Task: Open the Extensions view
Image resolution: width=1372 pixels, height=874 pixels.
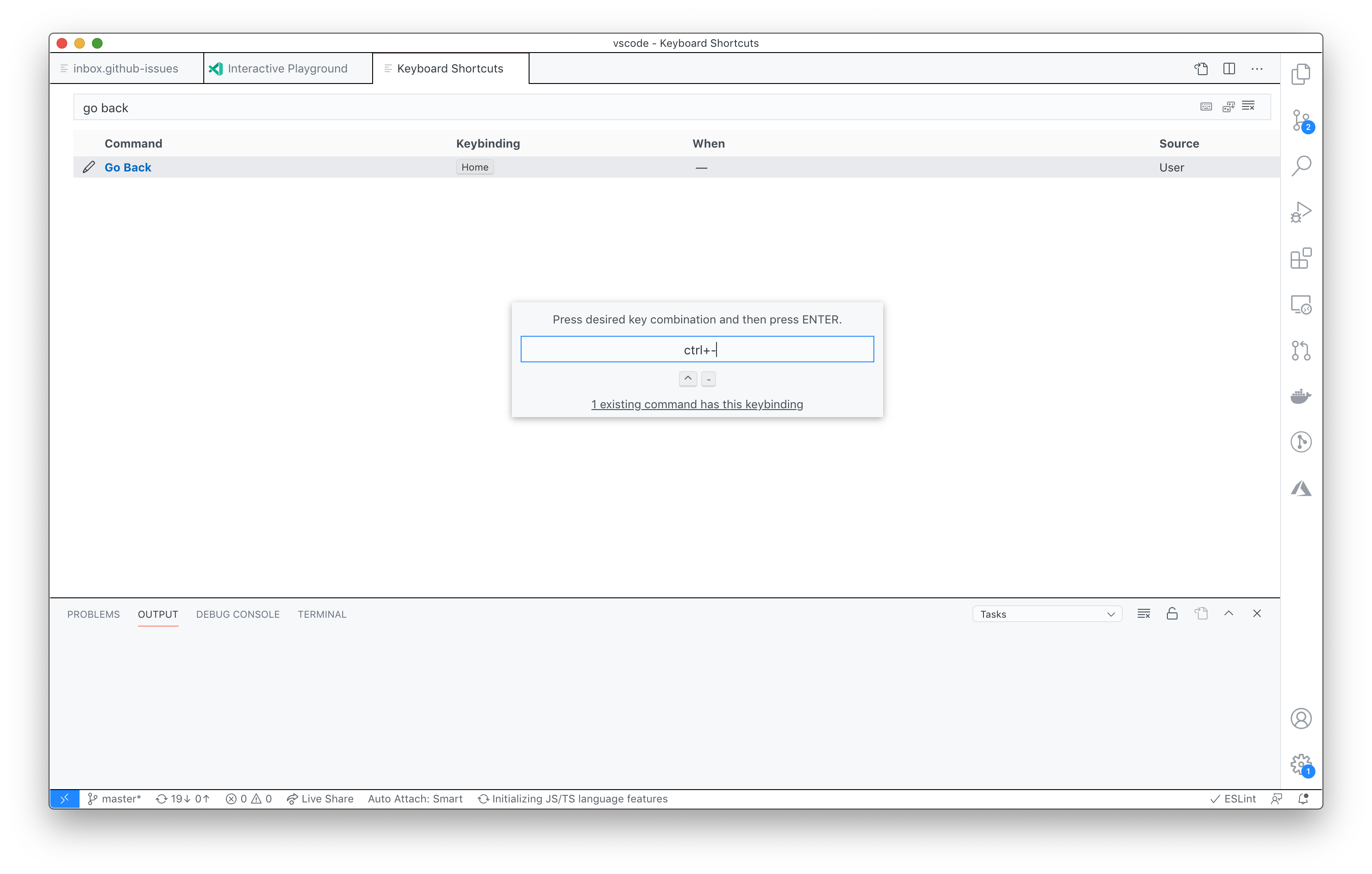Action: point(1300,258)
